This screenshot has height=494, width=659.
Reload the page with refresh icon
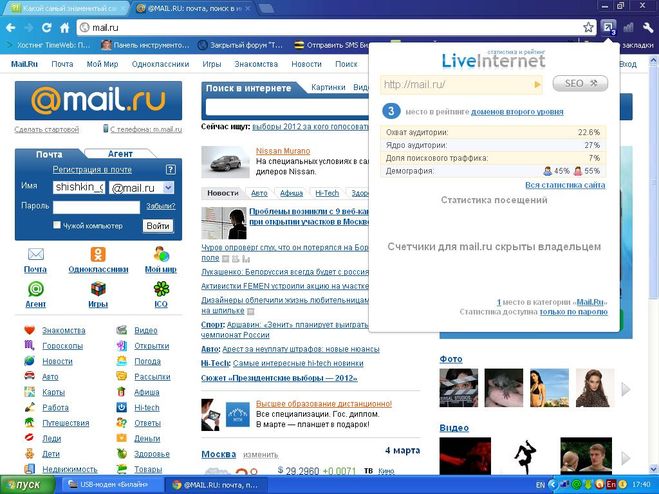46,28
